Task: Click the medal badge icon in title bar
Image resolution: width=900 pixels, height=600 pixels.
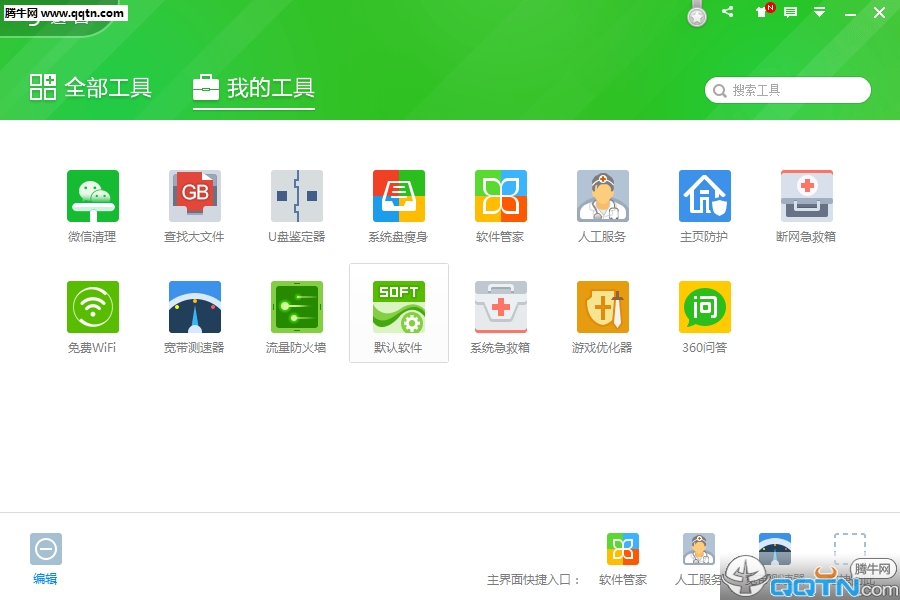Action: [x=697, y=15]
